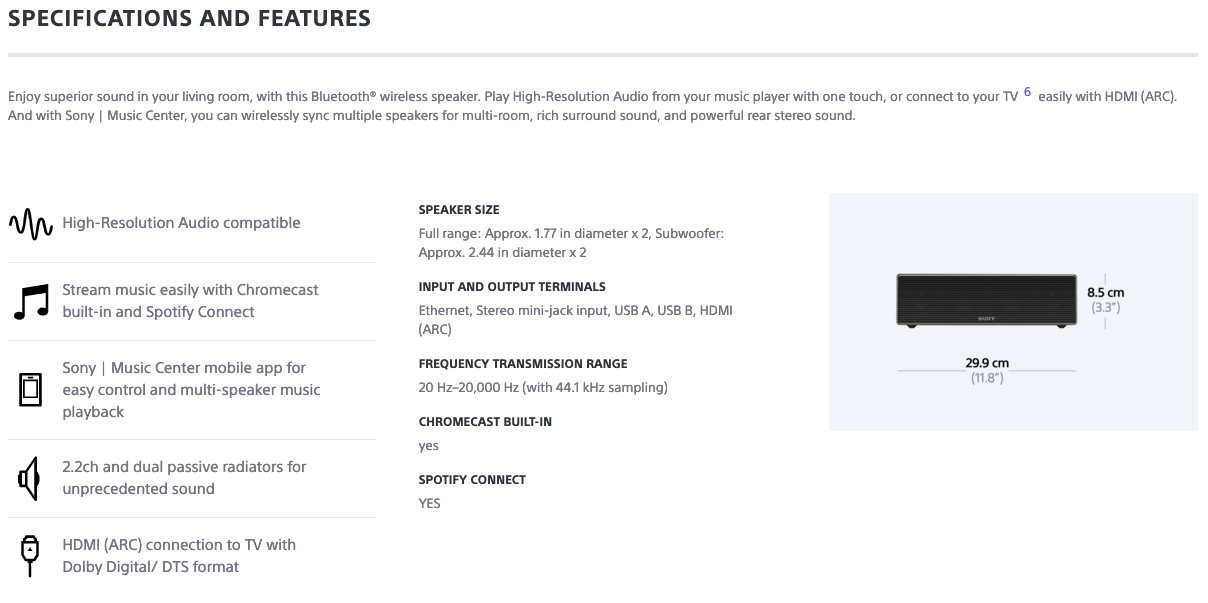The height and width of the screenshot is (603, 1208).
Task: Click the HDMI (ARC) Dolby Digital feature text
Action: [x=179, y=556]
